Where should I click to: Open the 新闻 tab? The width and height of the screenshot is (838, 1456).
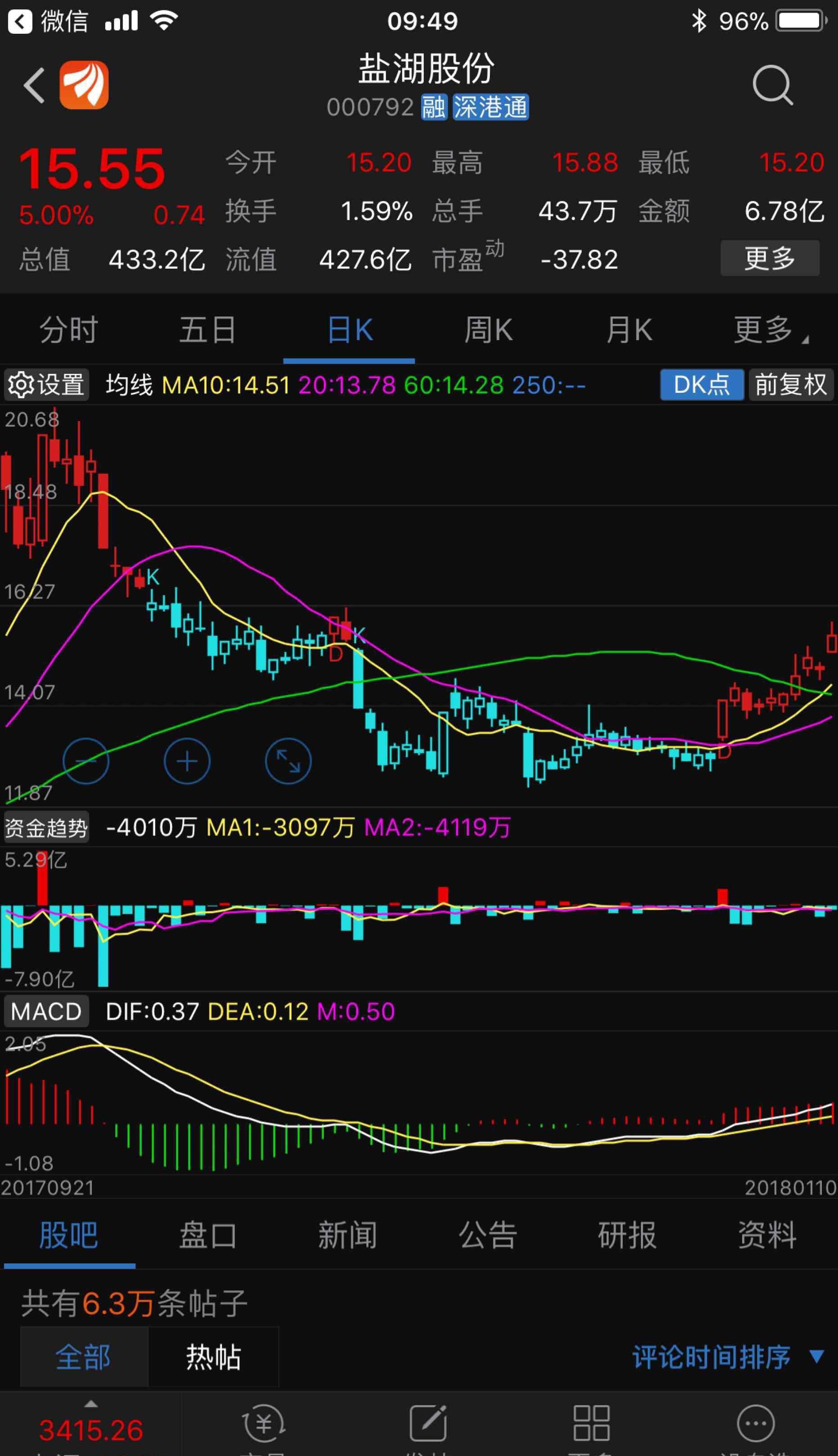point(348,1235)
